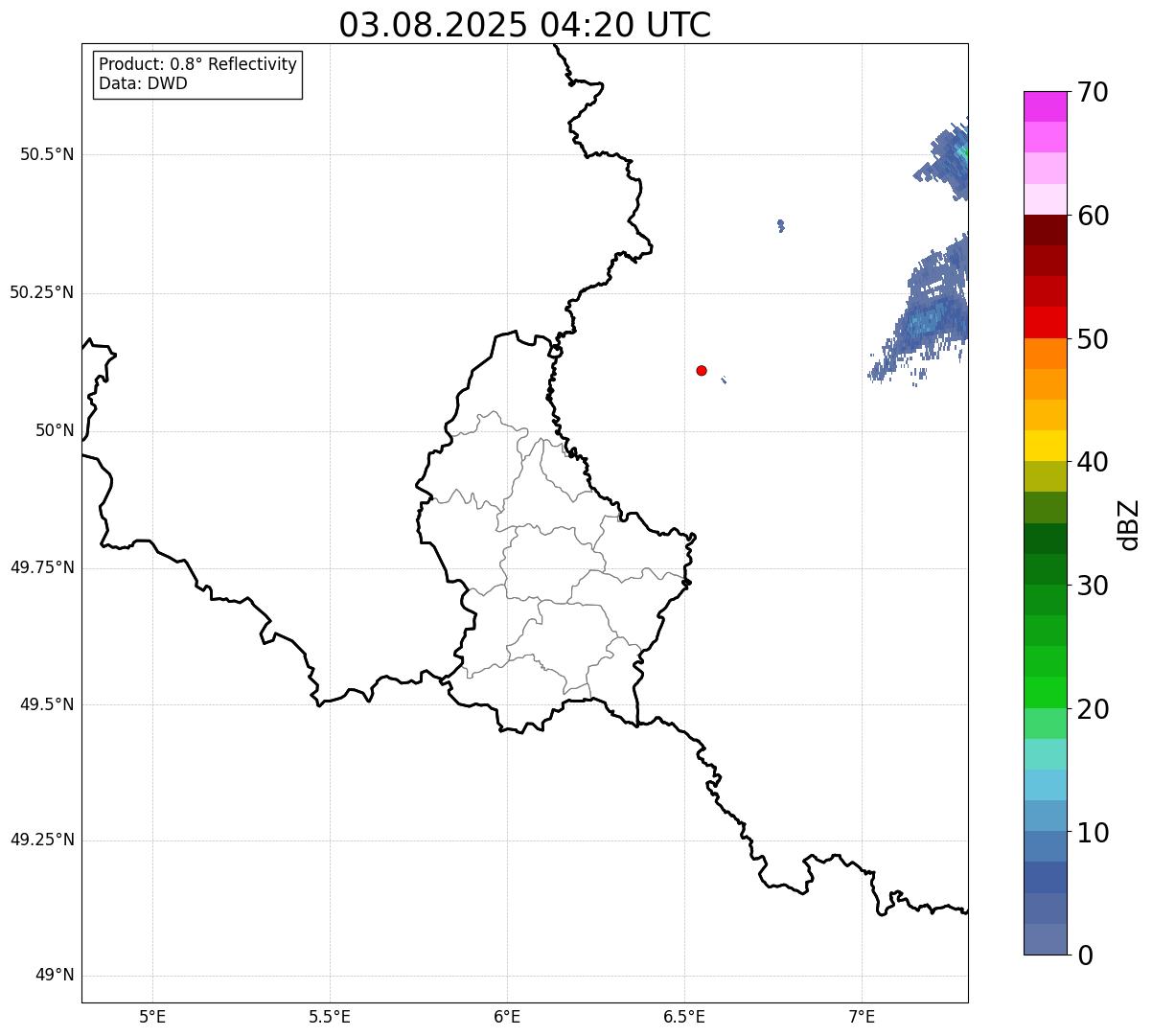Click the colorbar tick label 0
The image size is (1152, 1036).
coord(1085,955)
